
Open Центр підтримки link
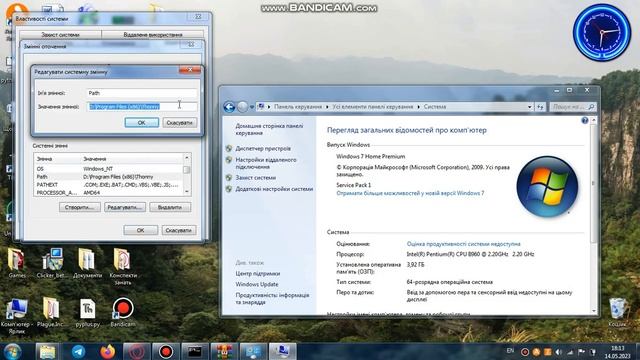pyautogui.click(x=258, y=273)
